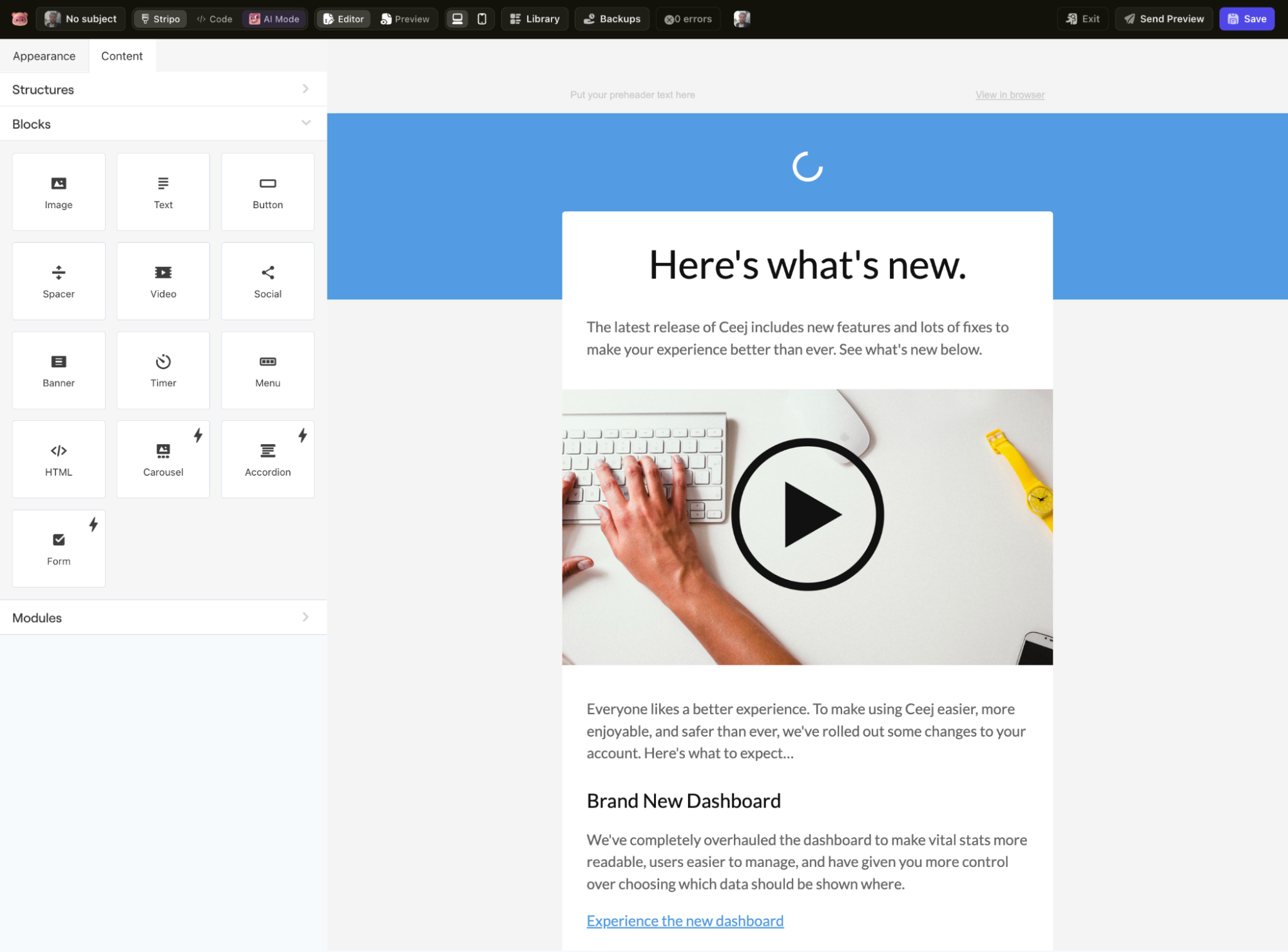The image size is (1288, 952).
Task: Pick the Spacer block
Action: (59, 281)
